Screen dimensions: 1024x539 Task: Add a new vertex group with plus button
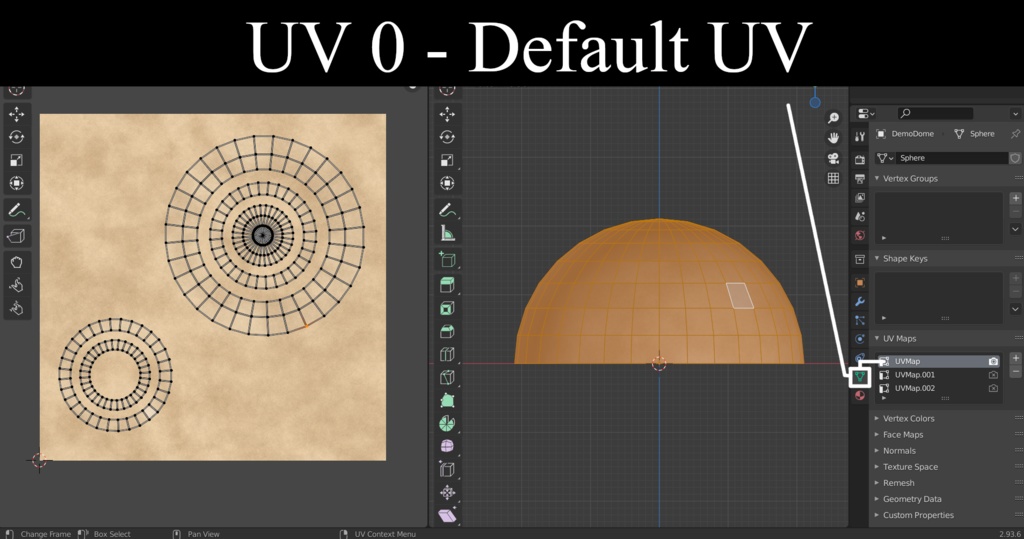point(1015,198)
